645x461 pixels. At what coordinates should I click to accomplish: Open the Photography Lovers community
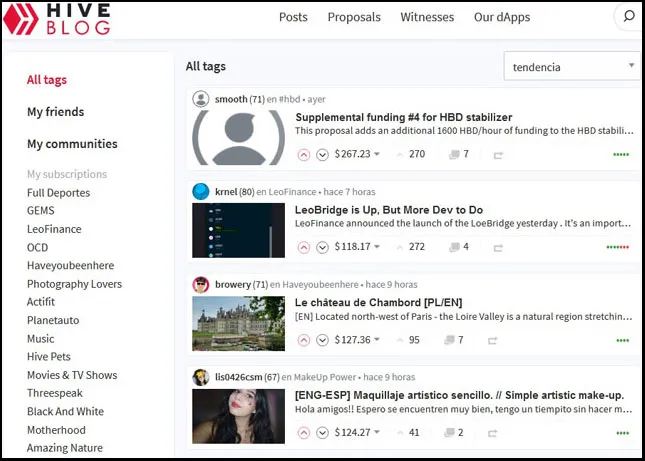(x=74, y=284)
